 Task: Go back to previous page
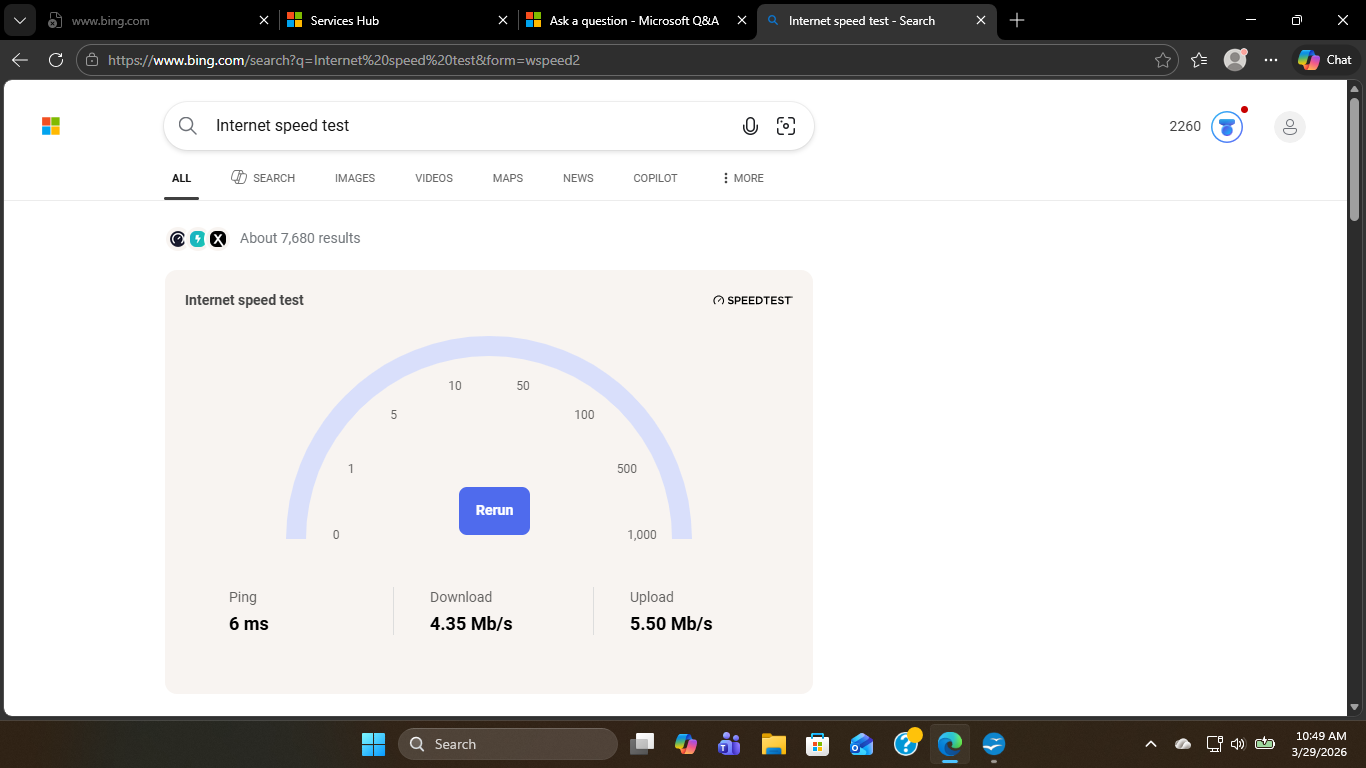click(x=20, y=60)
